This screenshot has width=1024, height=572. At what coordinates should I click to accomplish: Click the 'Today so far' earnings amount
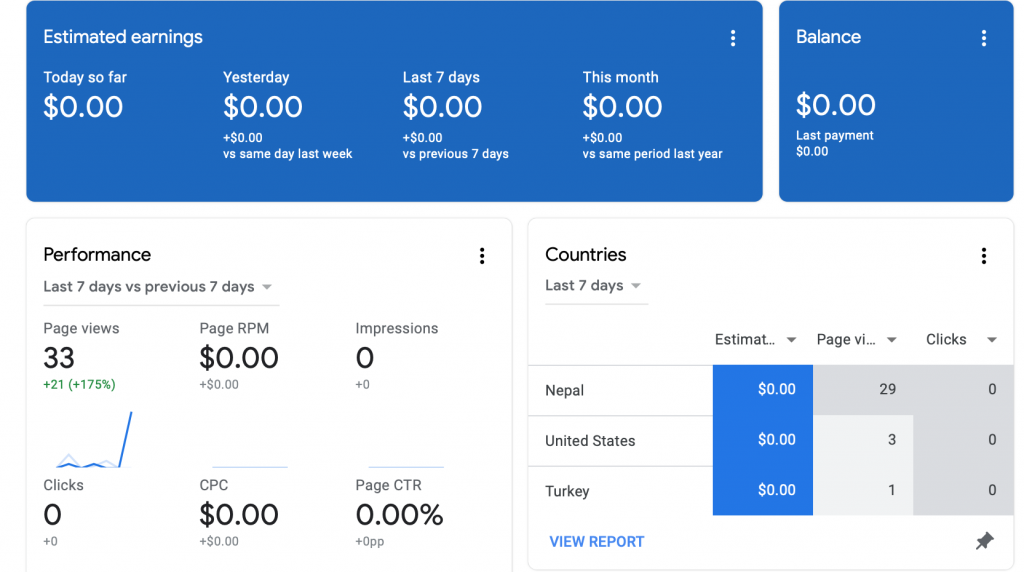point(83,106)
